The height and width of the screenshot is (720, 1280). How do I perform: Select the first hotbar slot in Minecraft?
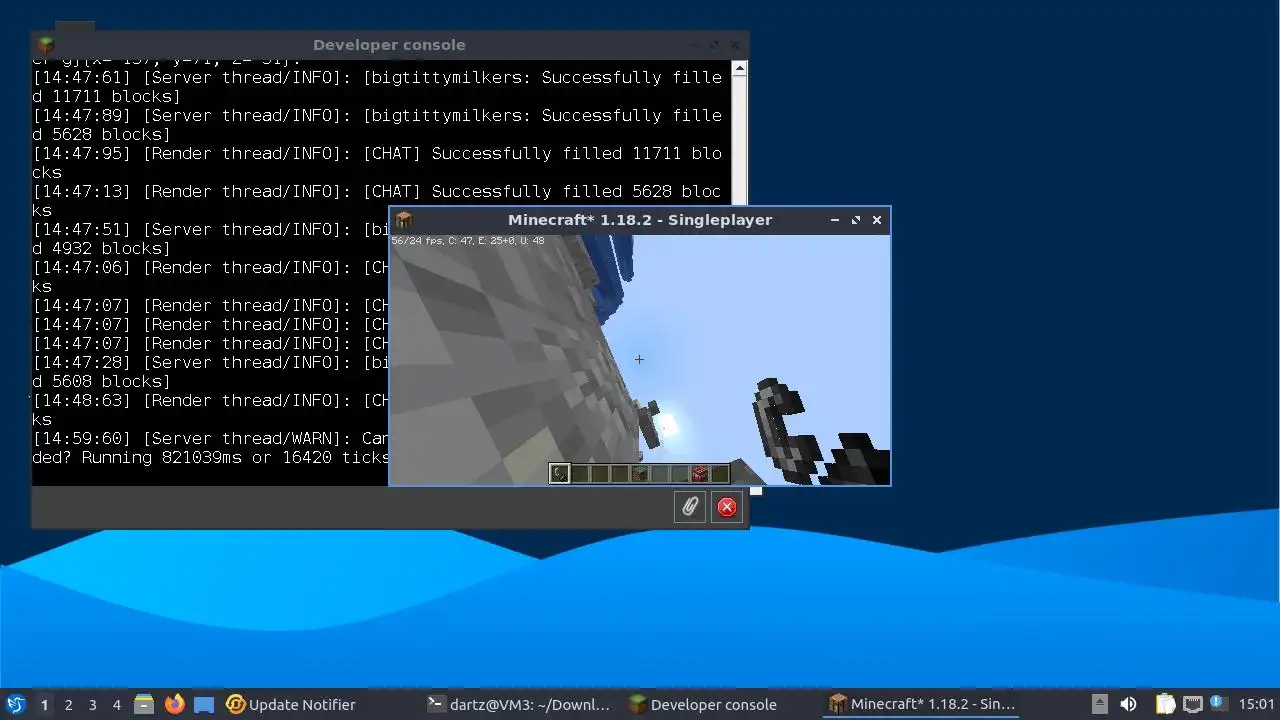click(x=559, y=473)
